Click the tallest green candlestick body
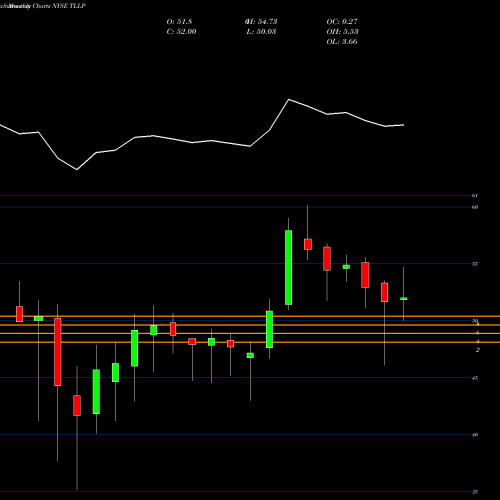The height and width of the screenshot is (500, 500). point(288,267)
